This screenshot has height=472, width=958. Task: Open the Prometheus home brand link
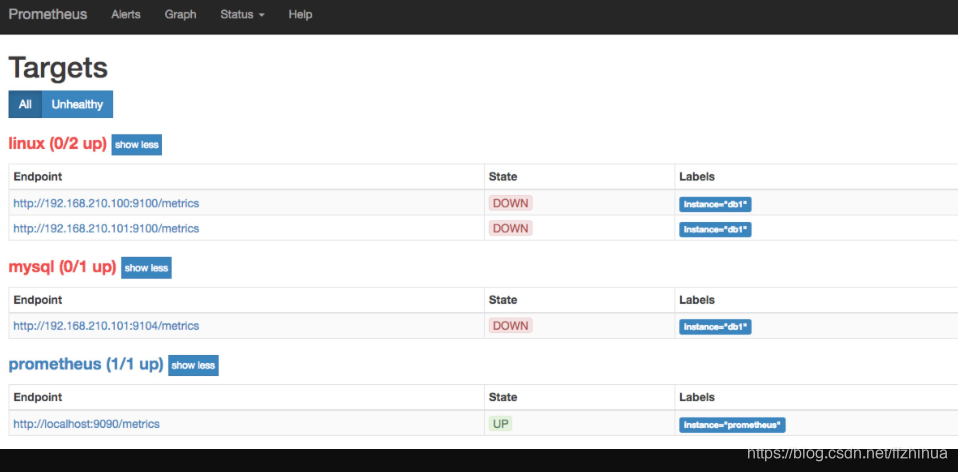(x=48, y=14)
